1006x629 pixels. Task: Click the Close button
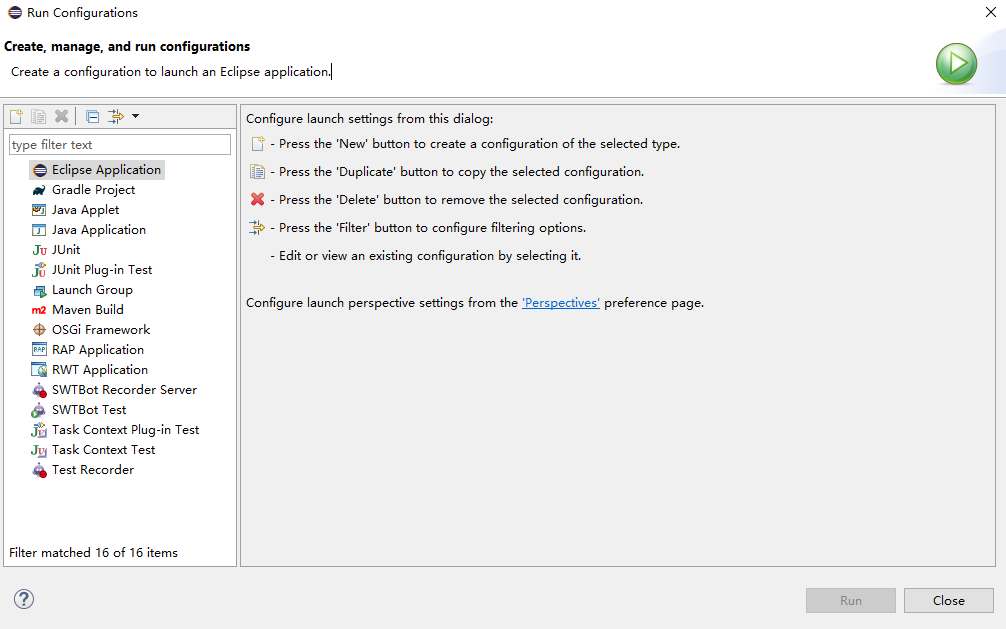949,601
